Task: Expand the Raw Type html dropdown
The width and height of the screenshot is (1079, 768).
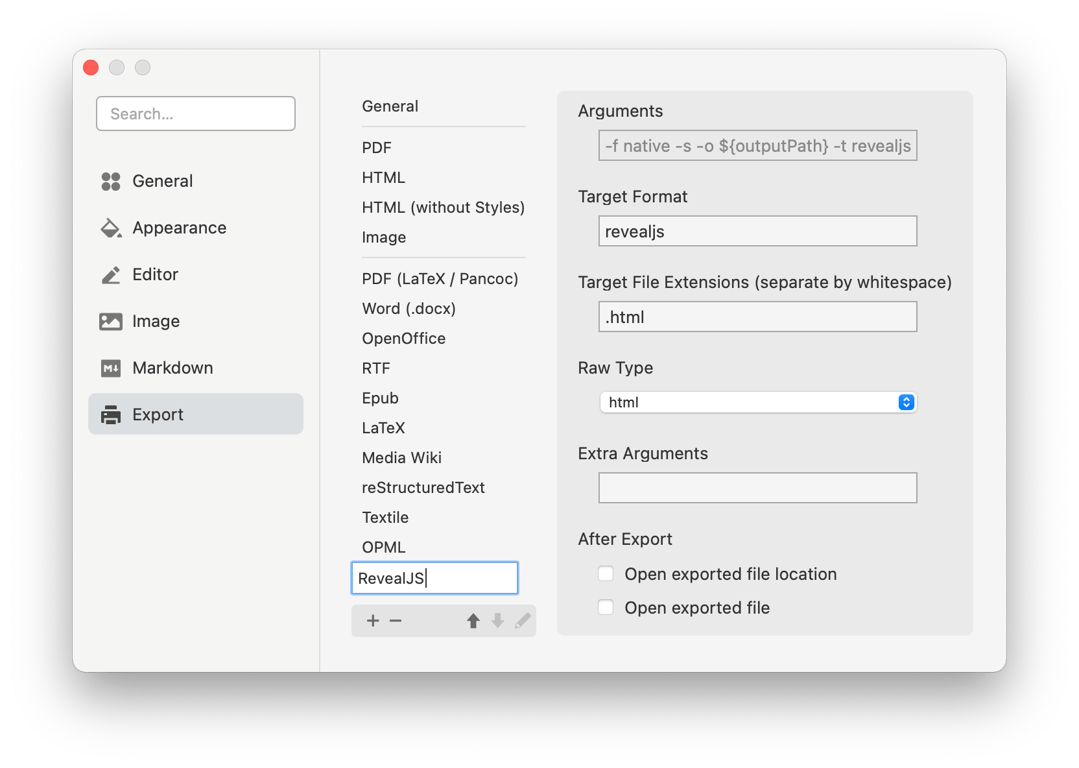Action: pyautogui.click(x=757, y=402)
